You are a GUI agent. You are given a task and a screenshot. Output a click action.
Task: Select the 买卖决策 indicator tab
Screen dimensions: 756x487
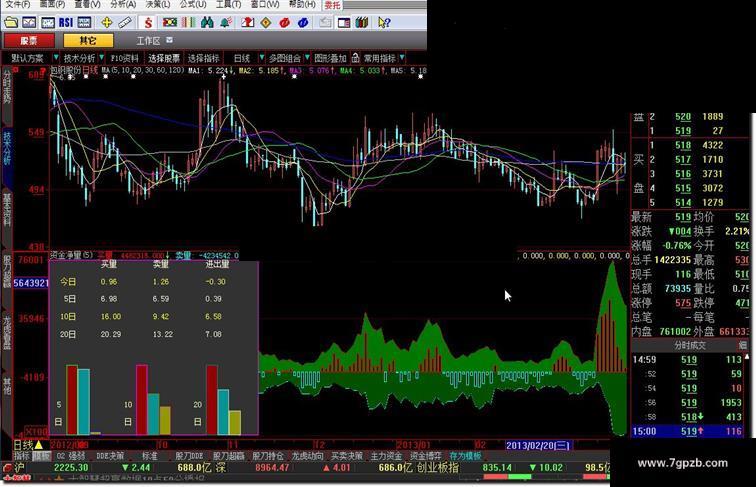pyautogui.click(x=347, y=455)
